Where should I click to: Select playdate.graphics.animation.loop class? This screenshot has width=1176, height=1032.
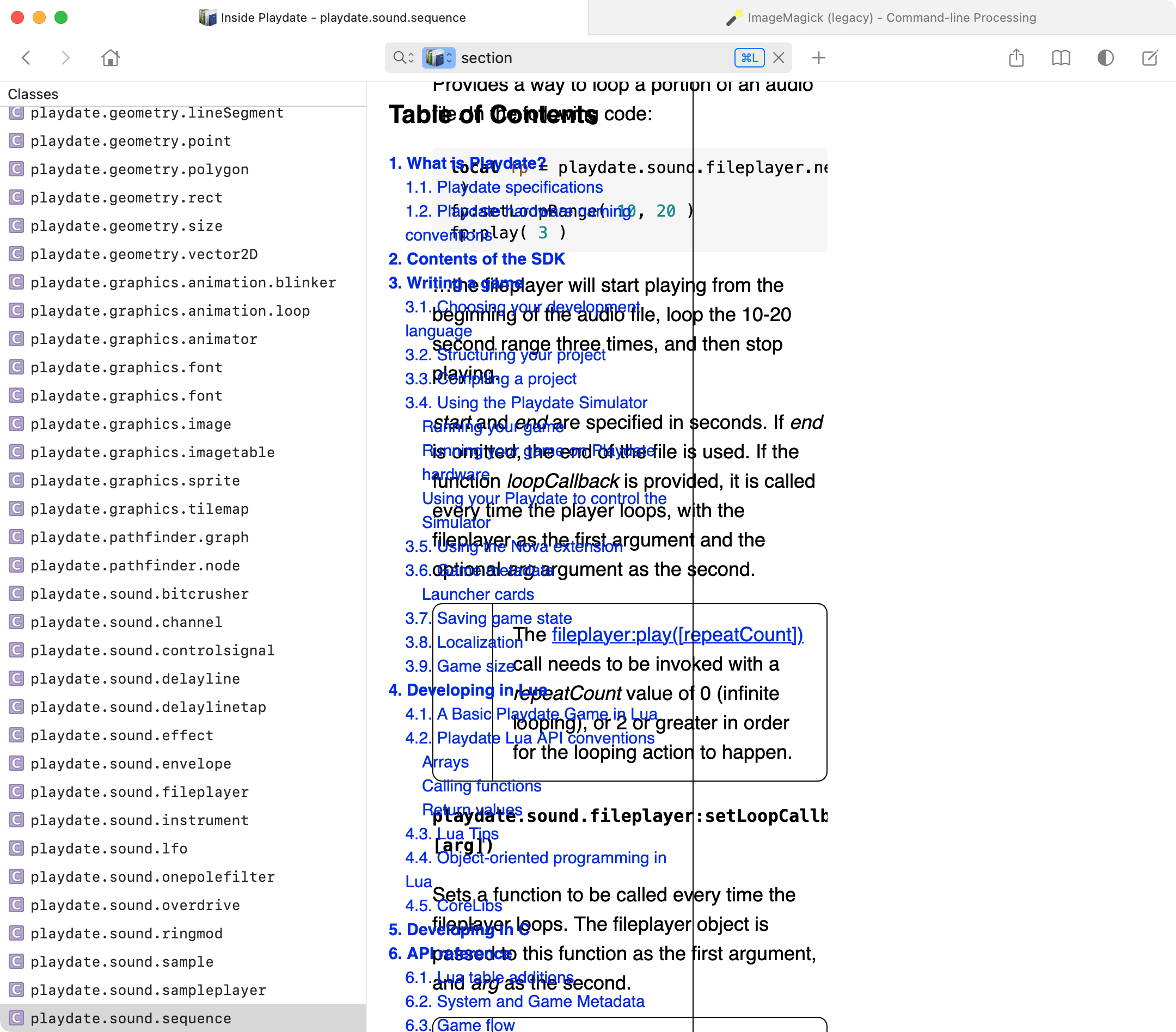pyautogui.click(x=183, y=311)
